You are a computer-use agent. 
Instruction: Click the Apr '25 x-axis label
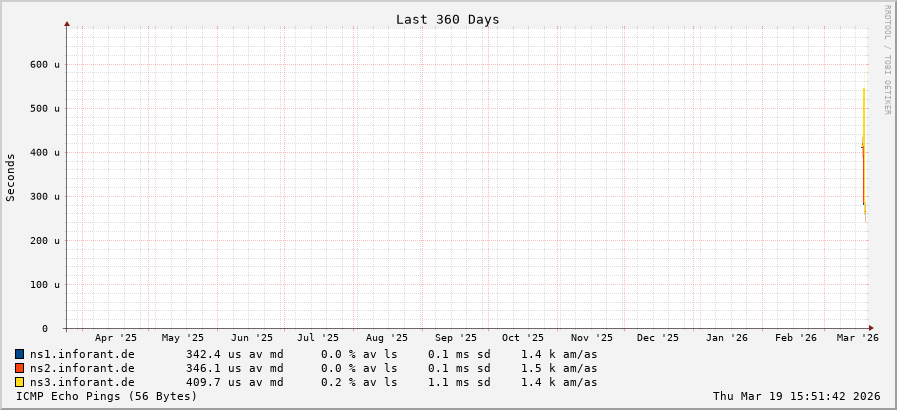click(x=116, y=338)
